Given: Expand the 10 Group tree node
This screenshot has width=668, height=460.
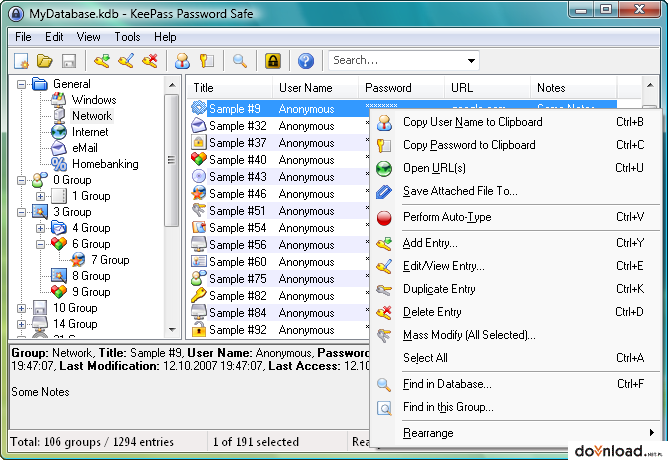Looking at the screenshot, I should click(21, 308).
